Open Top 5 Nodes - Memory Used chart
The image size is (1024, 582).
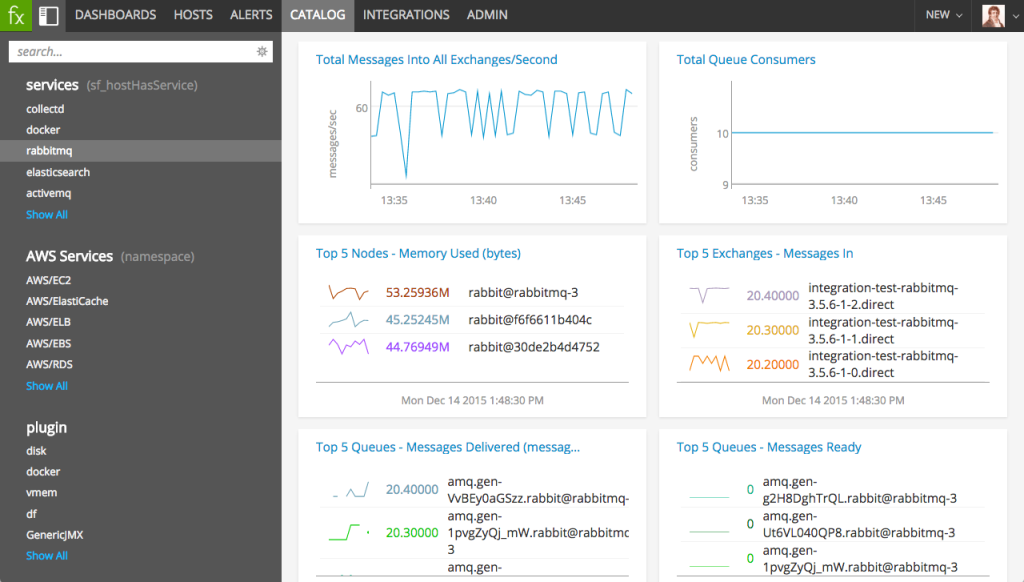pos(418,253)
